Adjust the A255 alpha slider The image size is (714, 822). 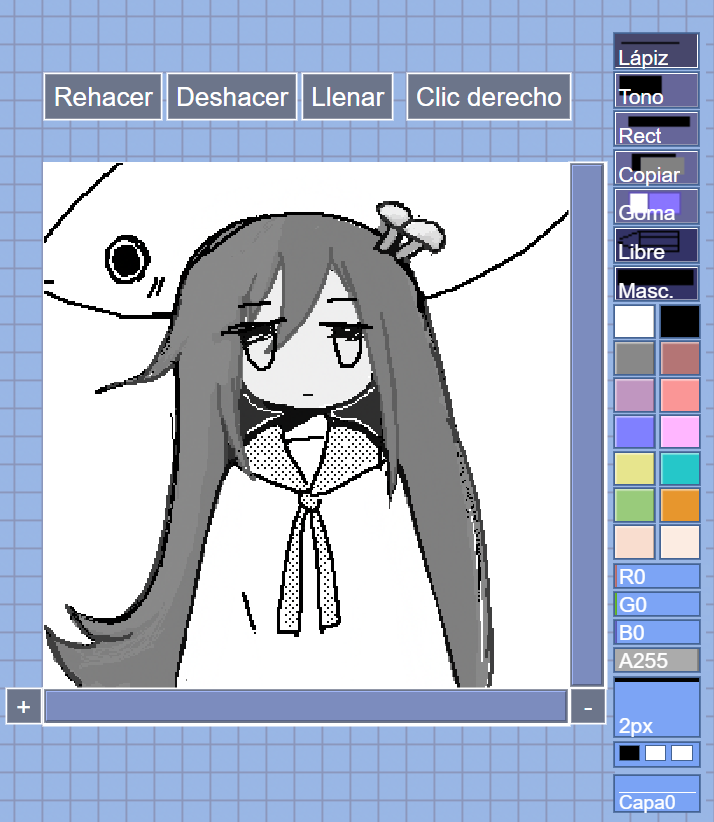click(x=657, y=660)
